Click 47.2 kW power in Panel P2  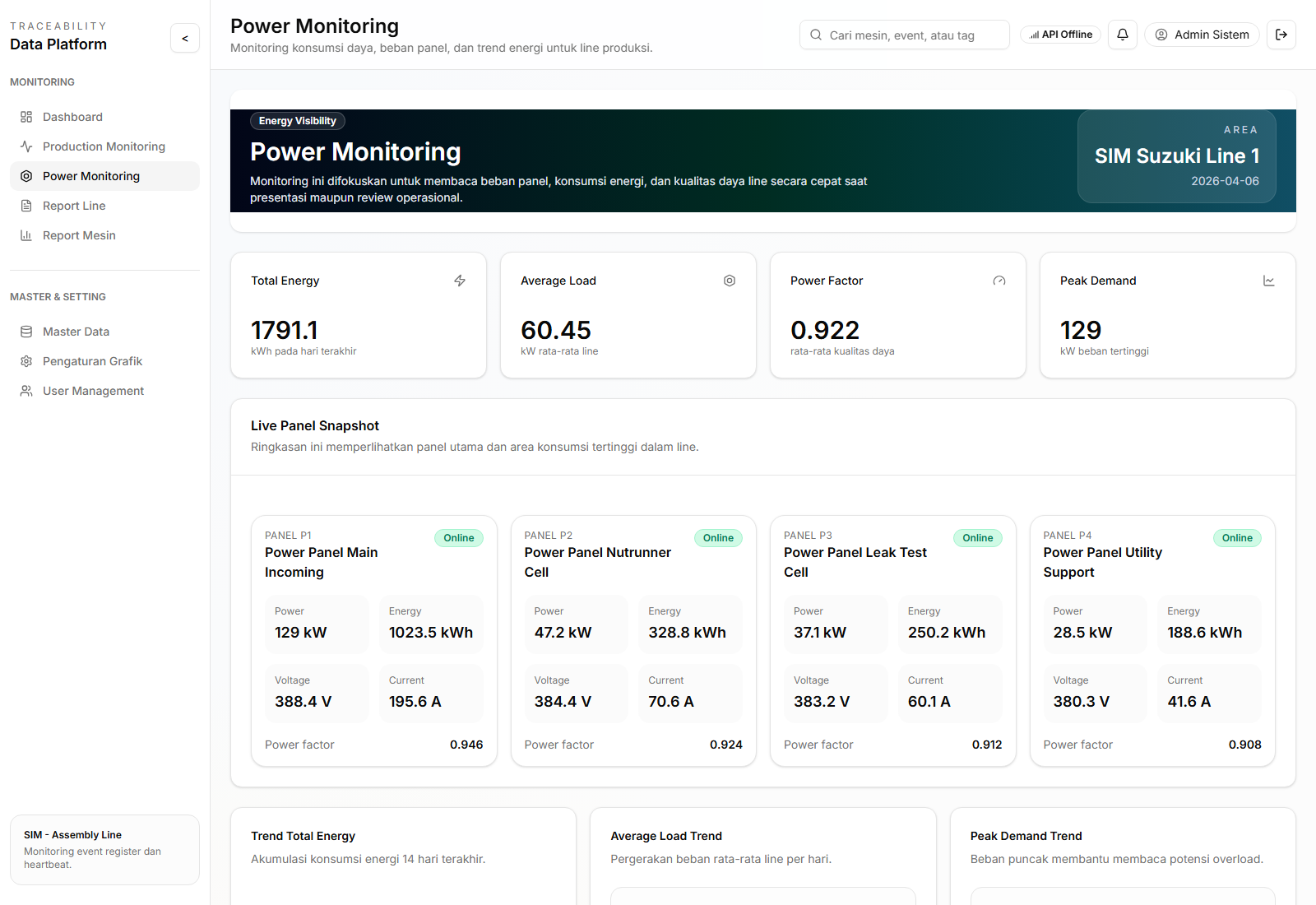click(x=563, y=633)
